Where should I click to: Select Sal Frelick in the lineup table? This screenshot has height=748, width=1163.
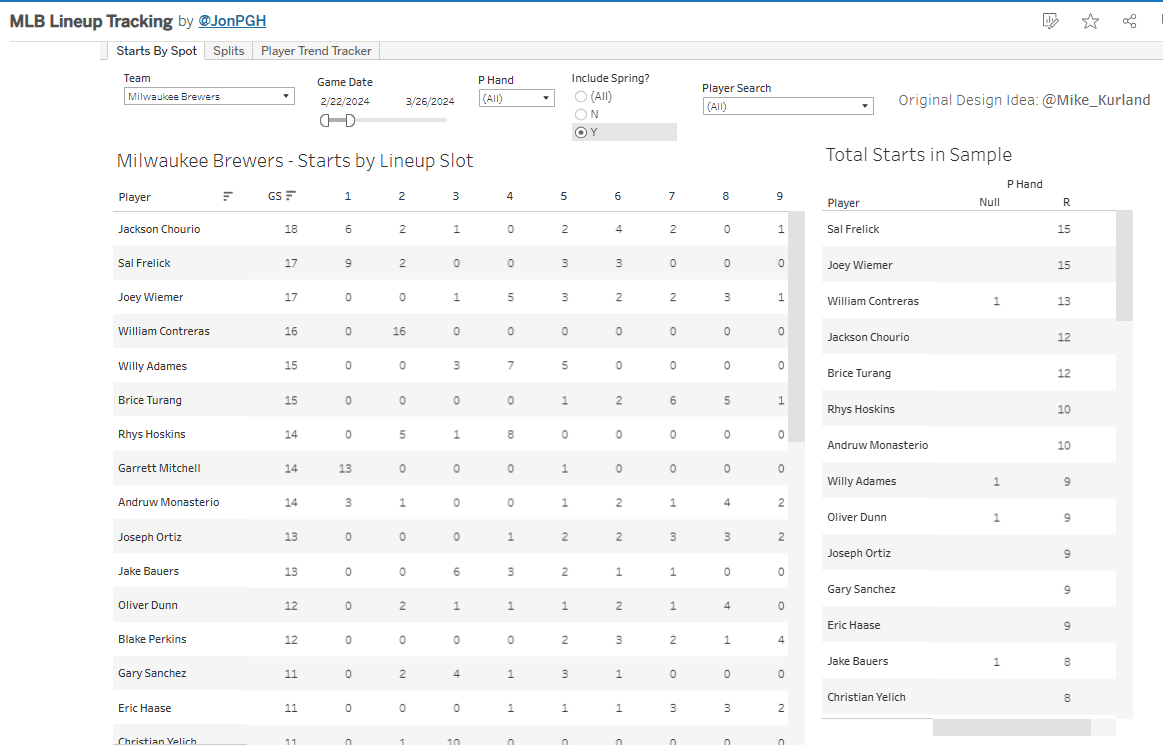144,263
